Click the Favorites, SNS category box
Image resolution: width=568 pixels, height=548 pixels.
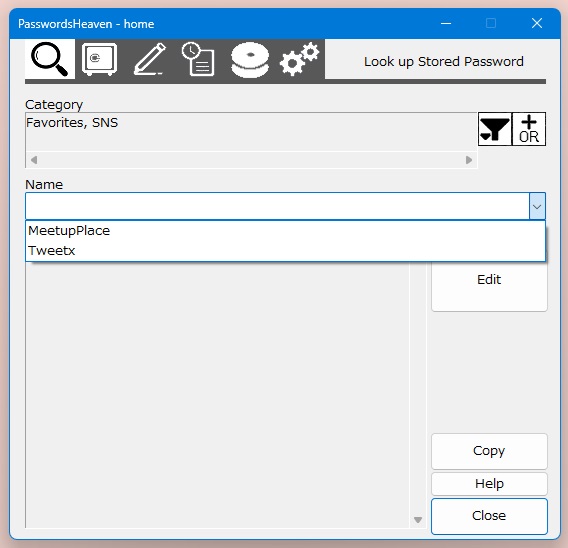click(x=251, y=132)
